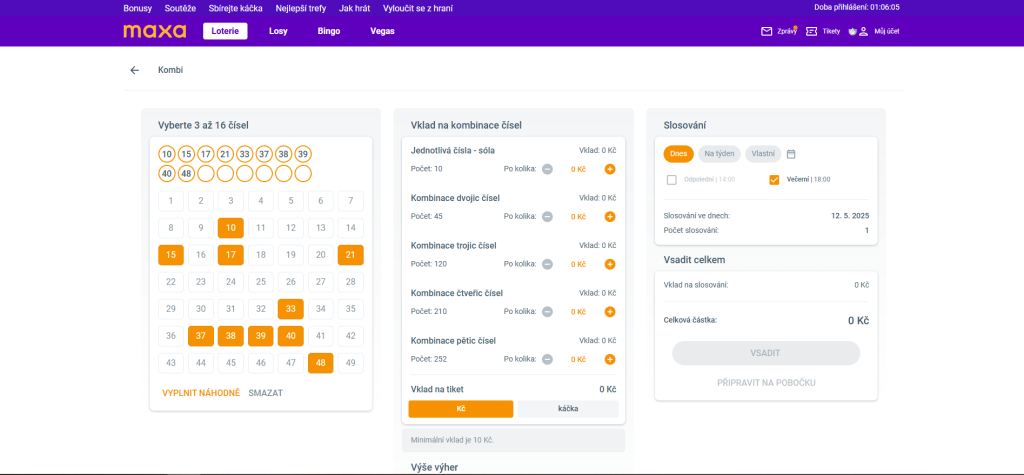Click the back arrow next to Kombi

tap(135, 70)
